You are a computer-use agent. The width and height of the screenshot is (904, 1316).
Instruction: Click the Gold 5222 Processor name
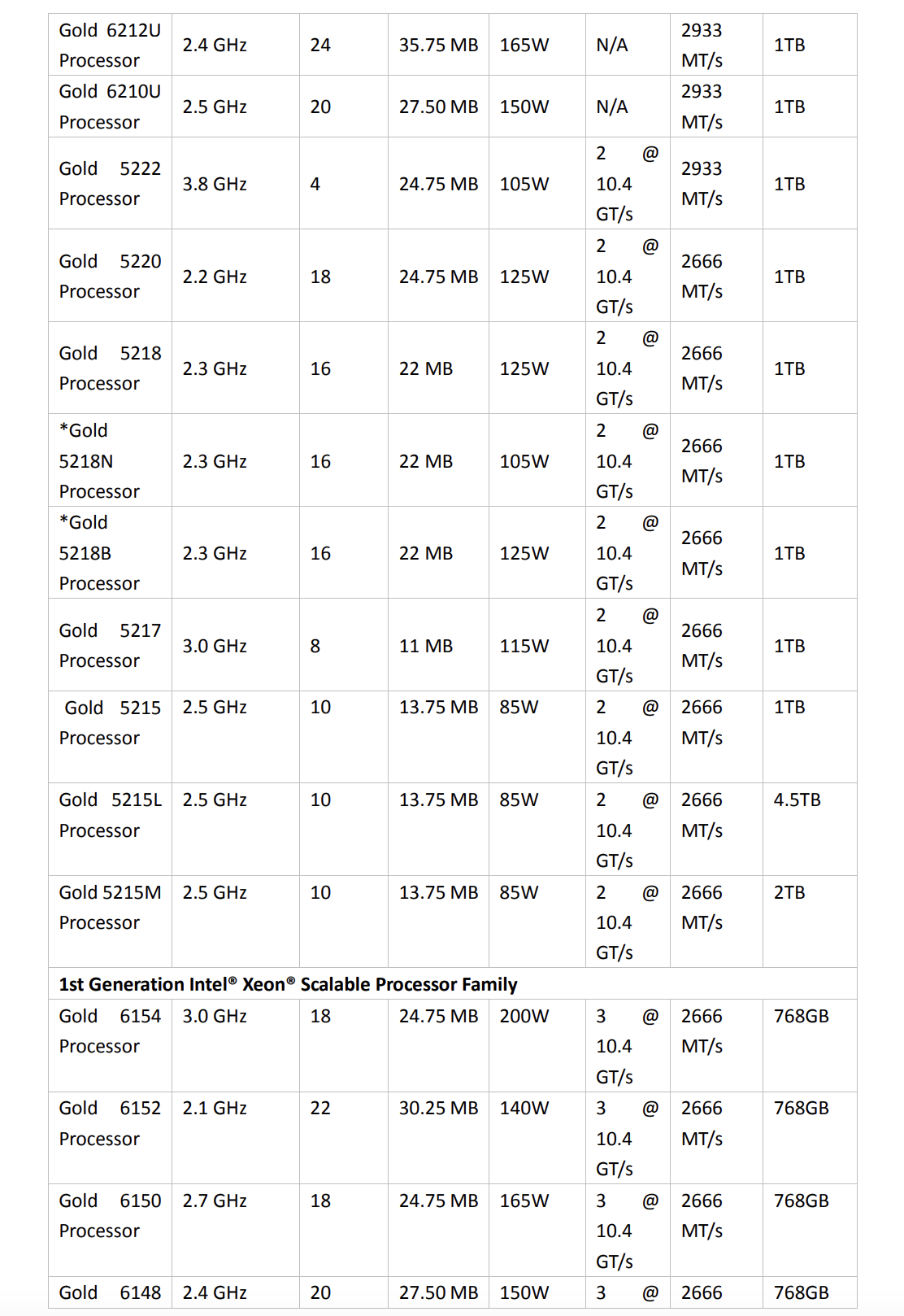(x=110, y=184)
